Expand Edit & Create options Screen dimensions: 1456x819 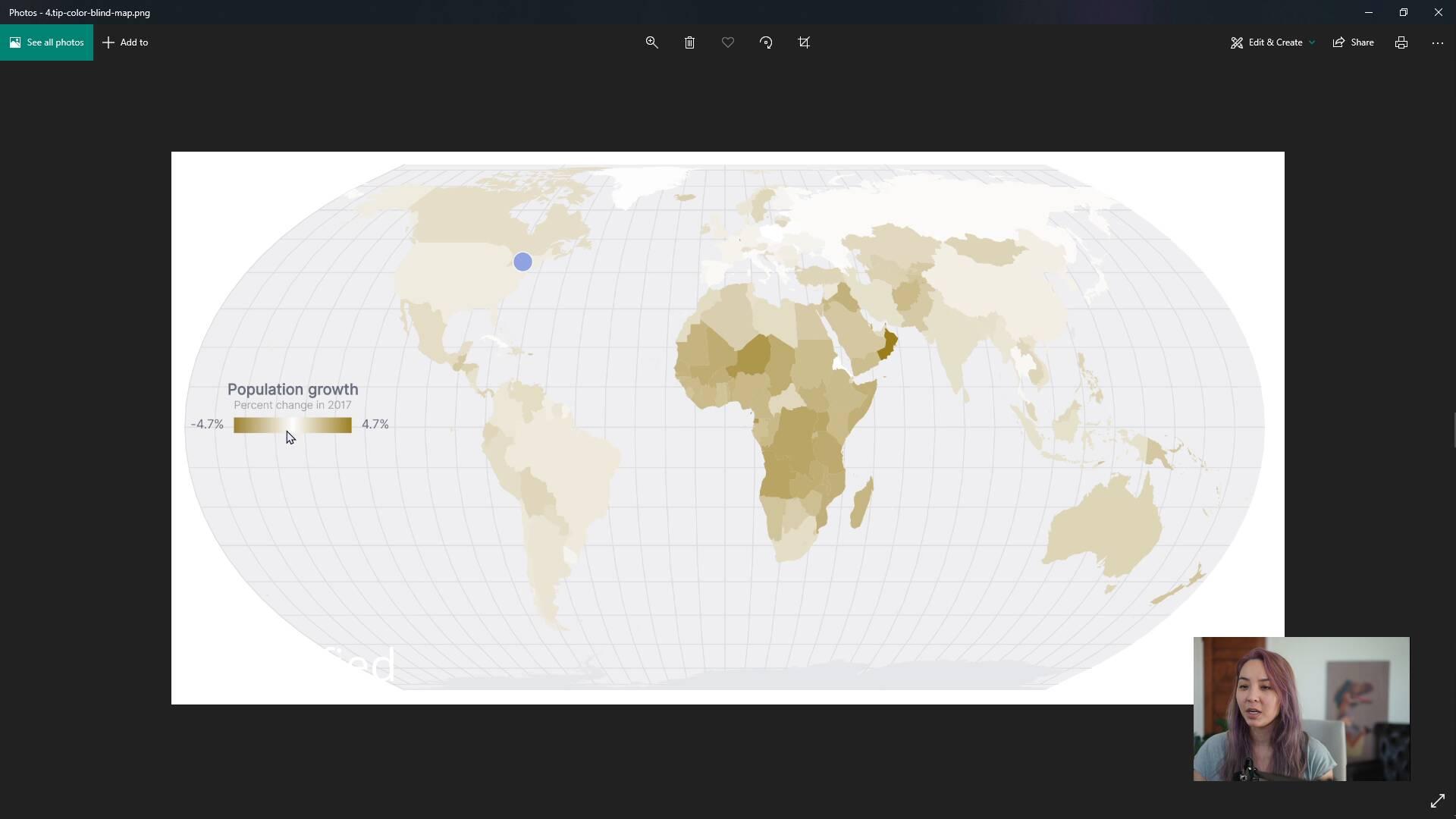(1313, 42)
